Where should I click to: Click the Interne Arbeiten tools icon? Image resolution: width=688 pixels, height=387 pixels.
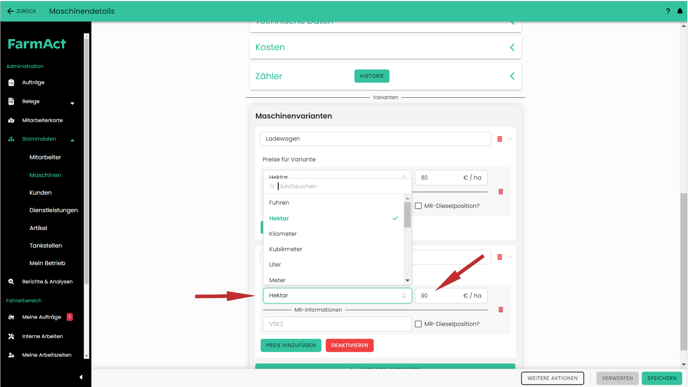(11, 337)
